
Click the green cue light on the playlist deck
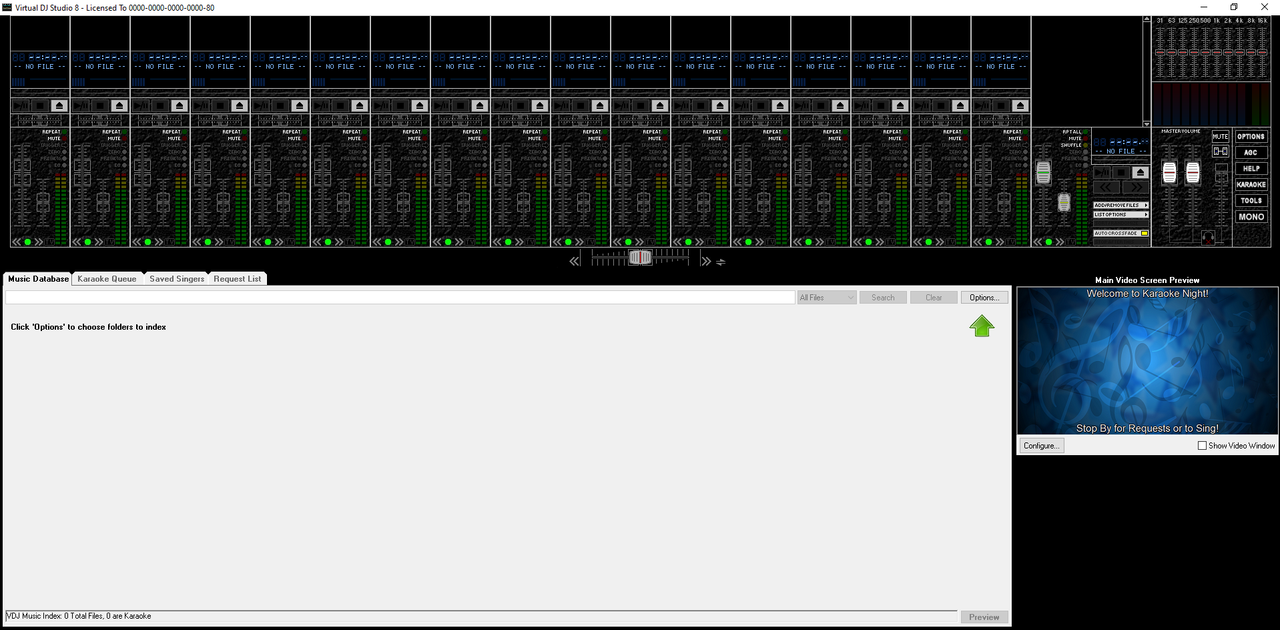(1049, 242)
